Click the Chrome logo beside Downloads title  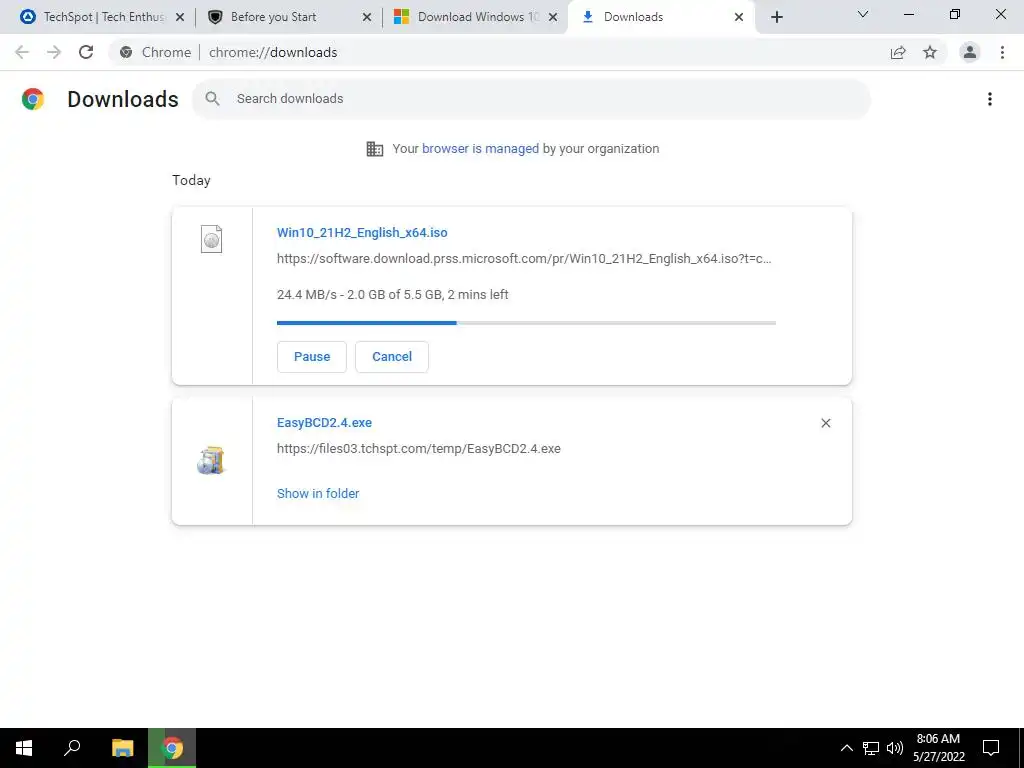[33, 99]
